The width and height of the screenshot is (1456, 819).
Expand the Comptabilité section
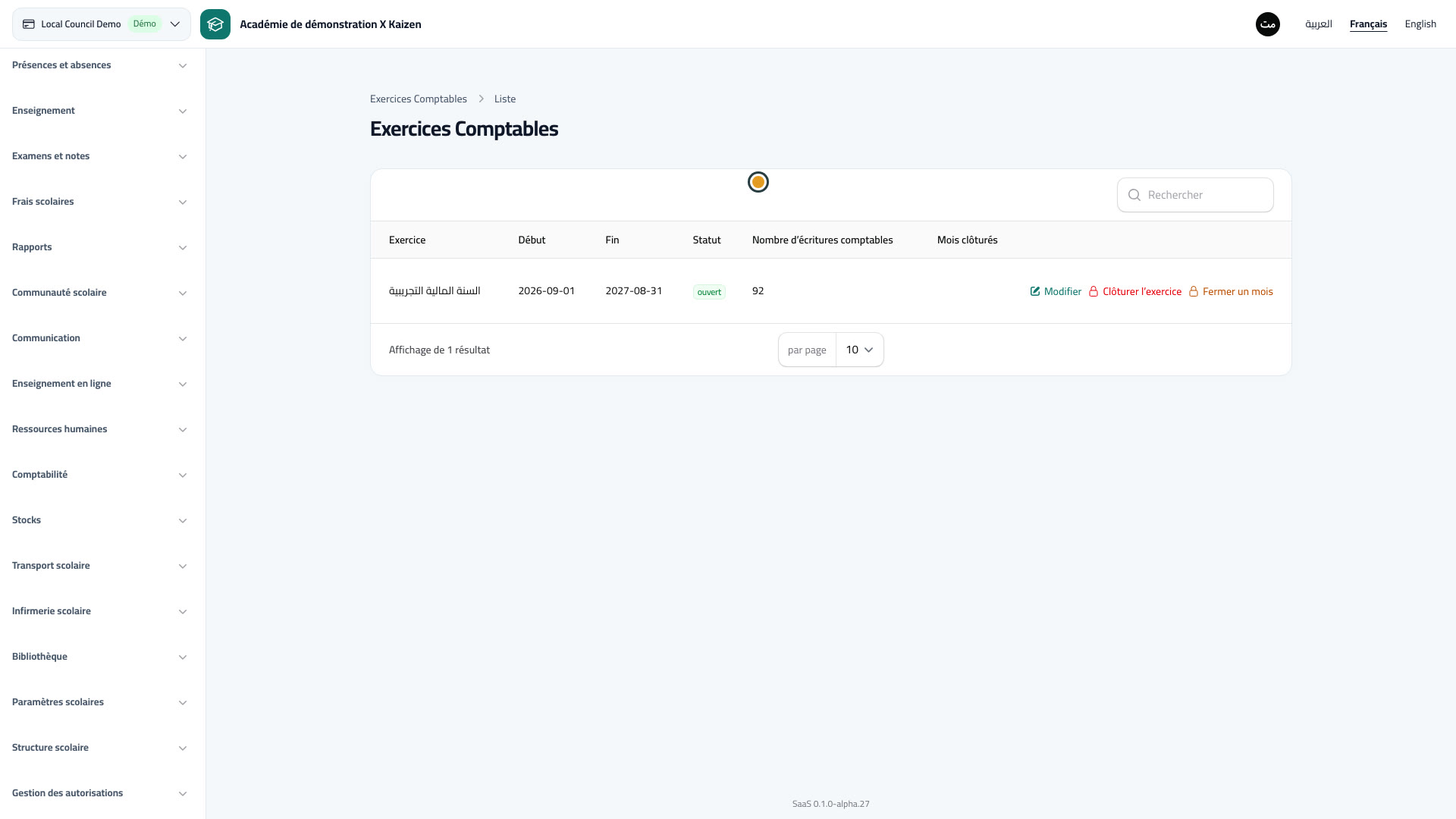pos(99,475)
